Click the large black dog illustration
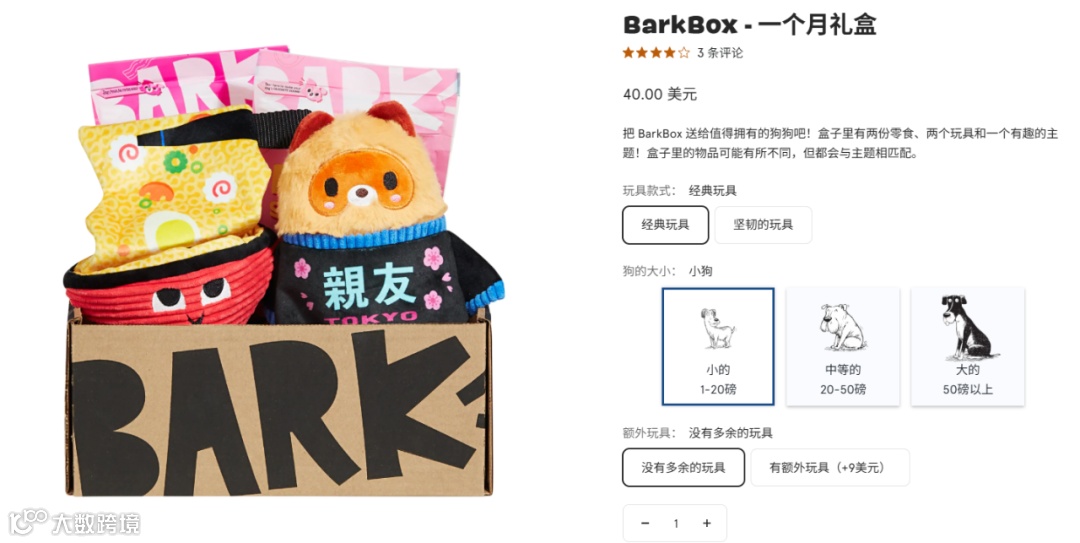The width and height of the screenshot is (1080, 543). coord(967,328)
